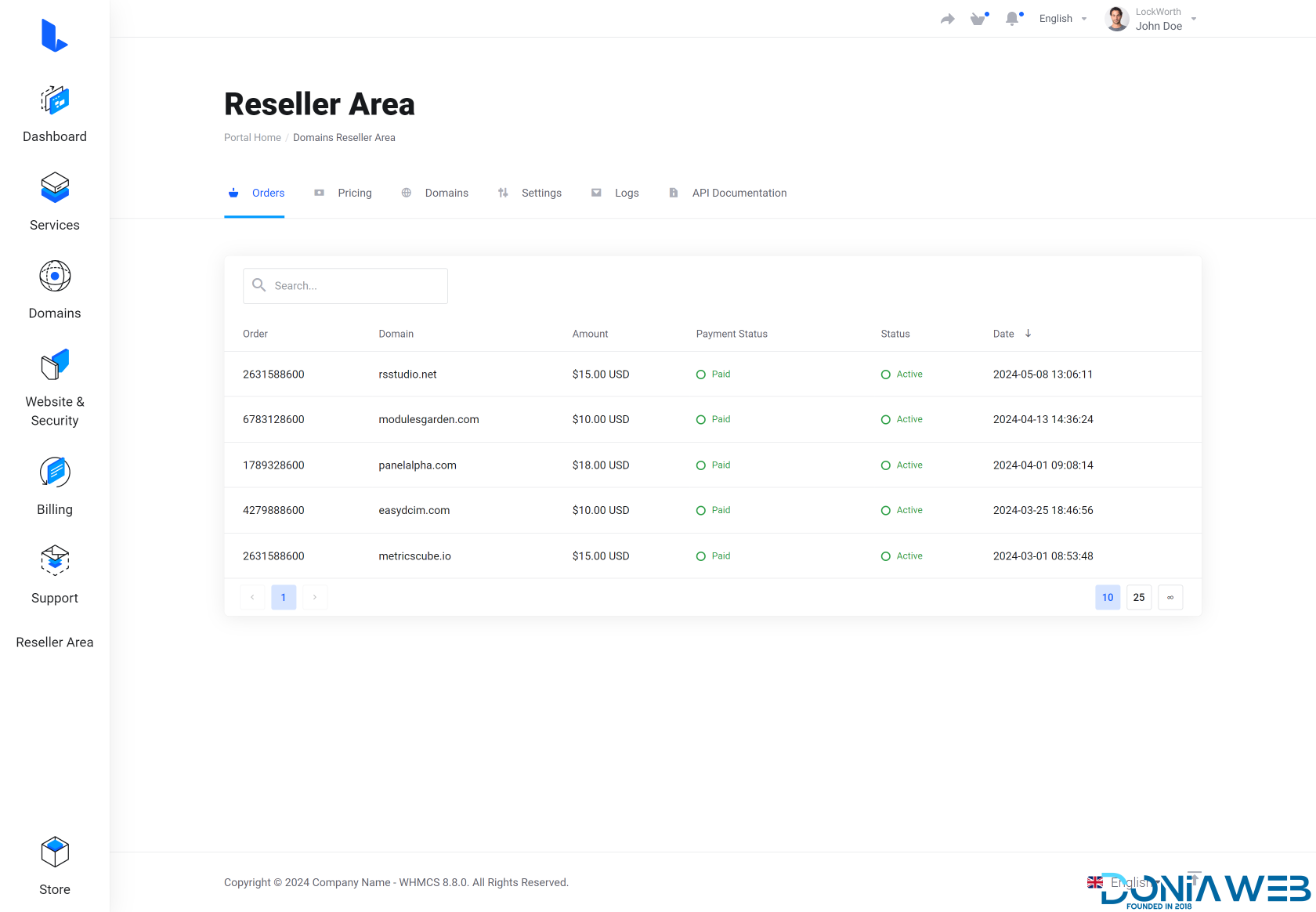
Task: Click the blue Lagom logo icon
Action: tap(55, 35)
